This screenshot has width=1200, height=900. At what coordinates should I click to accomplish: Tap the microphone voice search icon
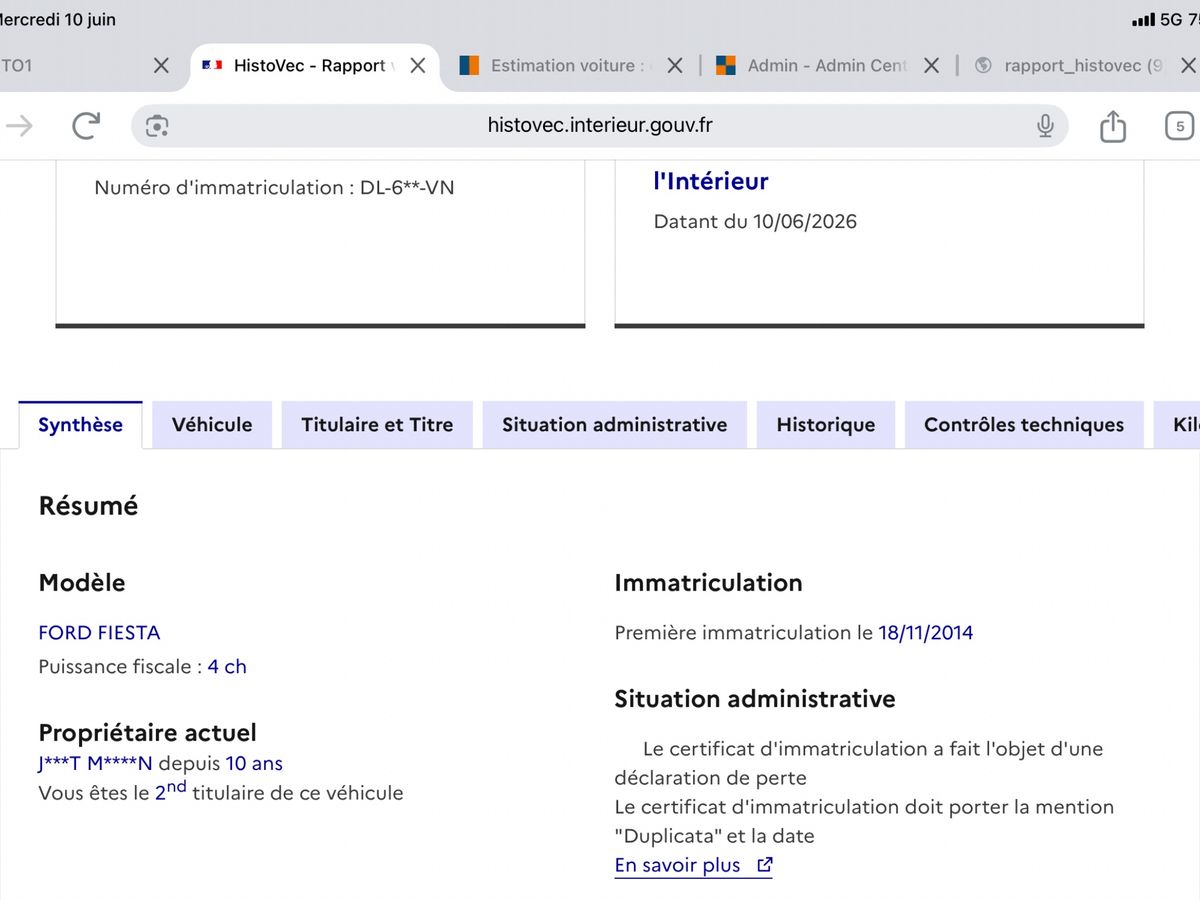pyautogui.click(x=1045, y=125)
